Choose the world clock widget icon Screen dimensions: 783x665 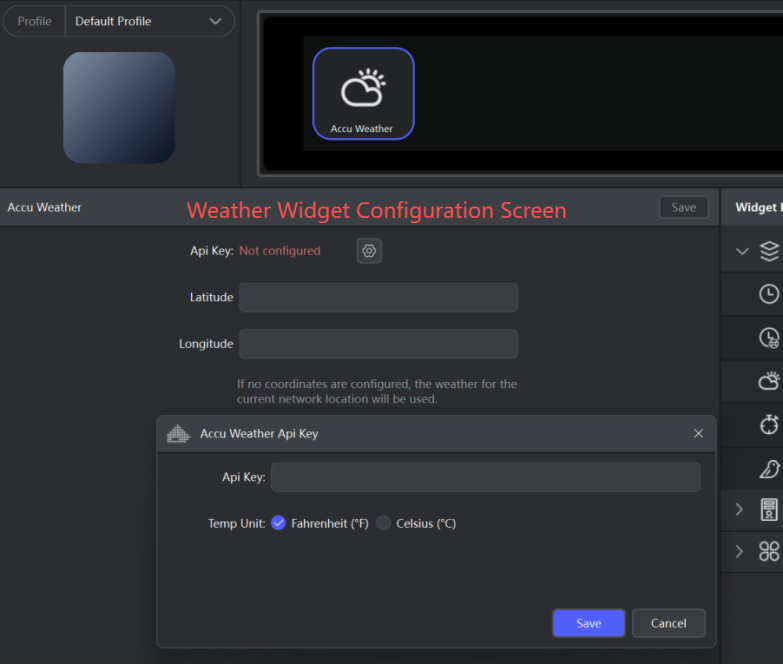[x=769, y=338]
